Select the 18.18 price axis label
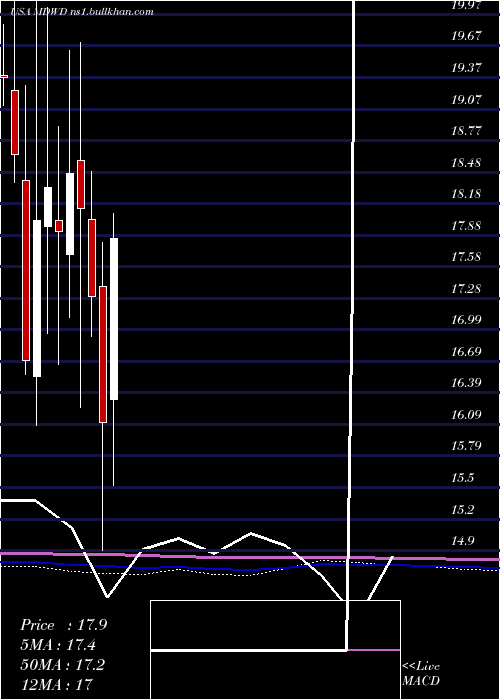Image resolution: width=500 pixels, height=700 pixels. [466, 194]
